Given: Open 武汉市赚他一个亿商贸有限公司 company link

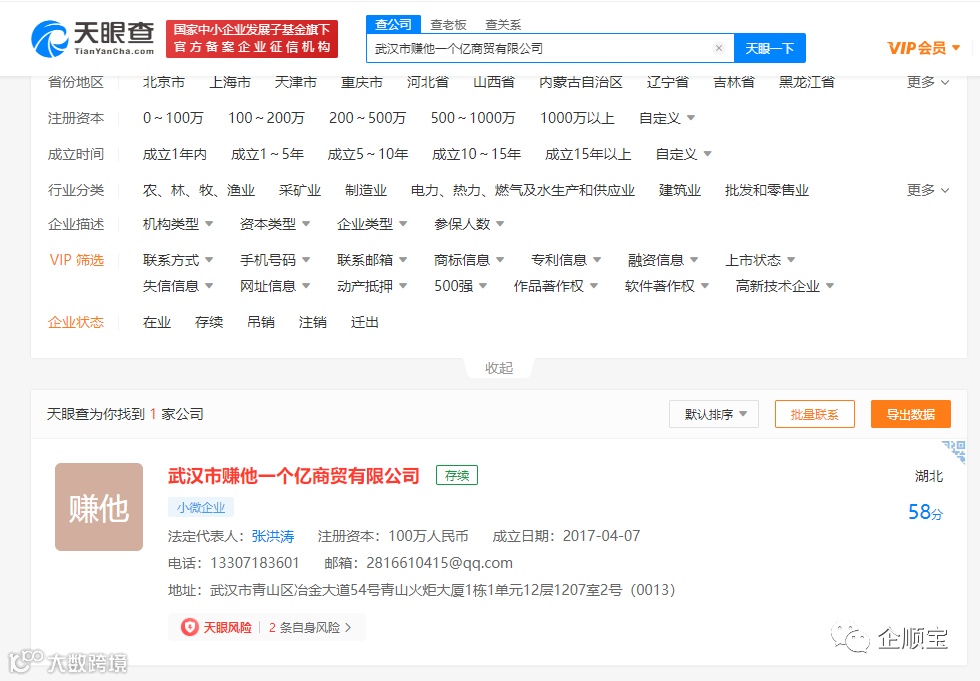Looking at the screenshot, I should [293, 475].
